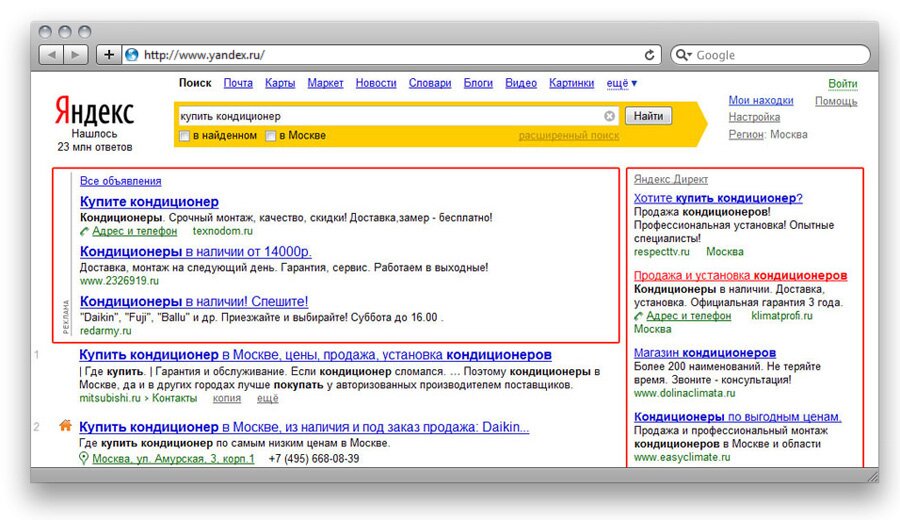Image resolution: width=900 pixels, height=520 pixels.
Task: Click the Найти search button
Action: coord(648,116)
